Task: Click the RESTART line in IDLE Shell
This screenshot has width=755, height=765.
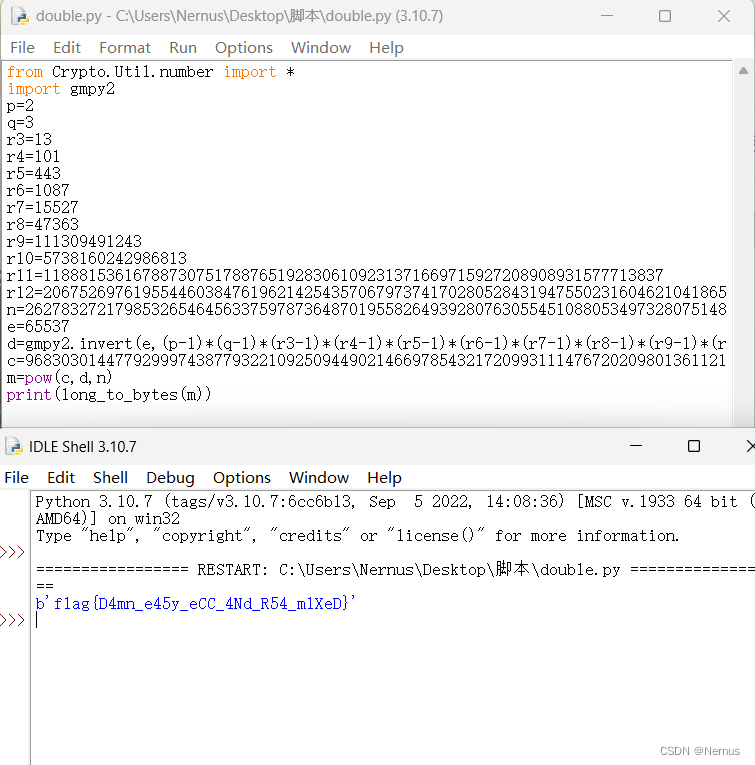Action: click(x=395, y=570)
